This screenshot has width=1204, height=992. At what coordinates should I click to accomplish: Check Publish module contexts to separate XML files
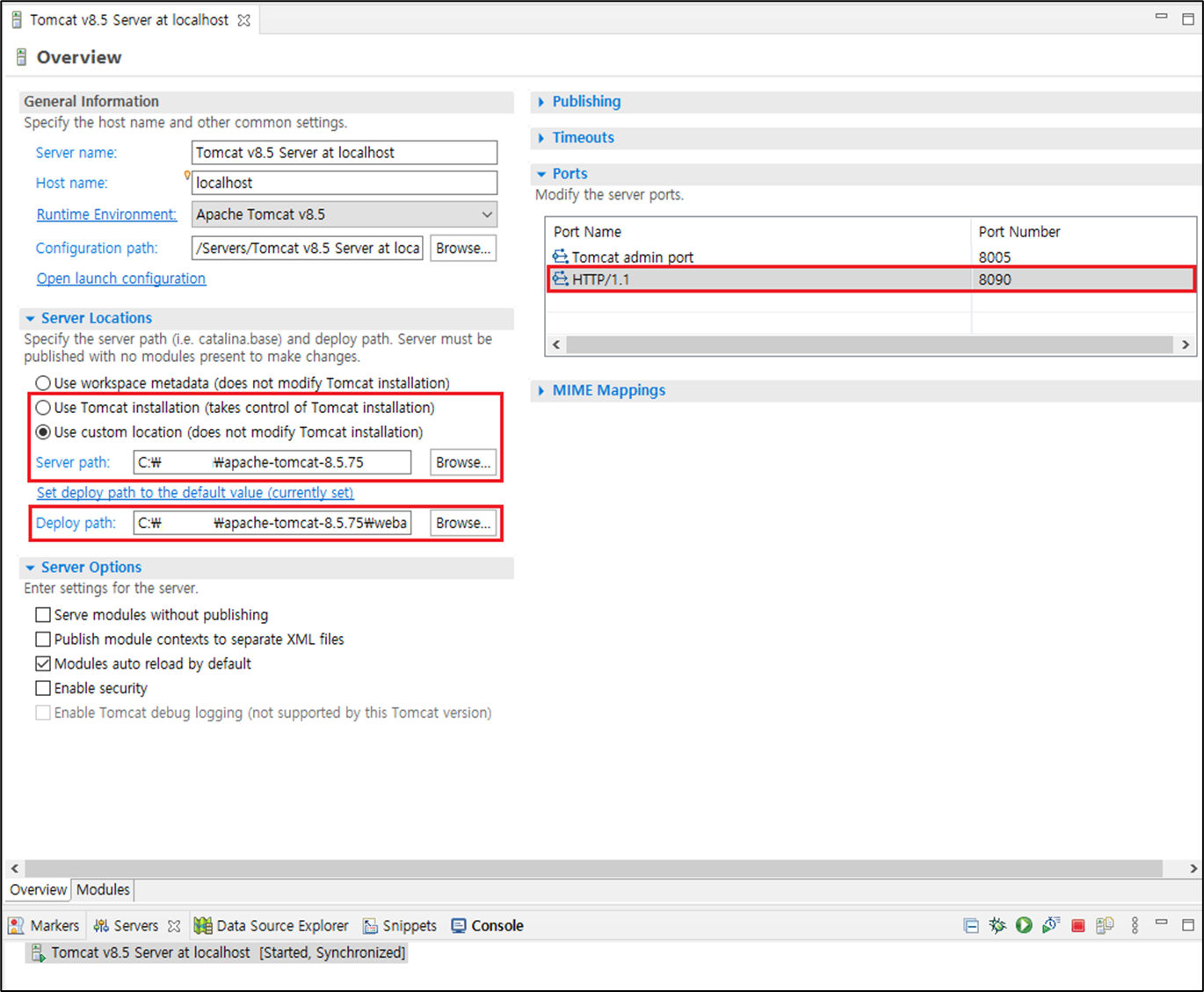(43, 640)
